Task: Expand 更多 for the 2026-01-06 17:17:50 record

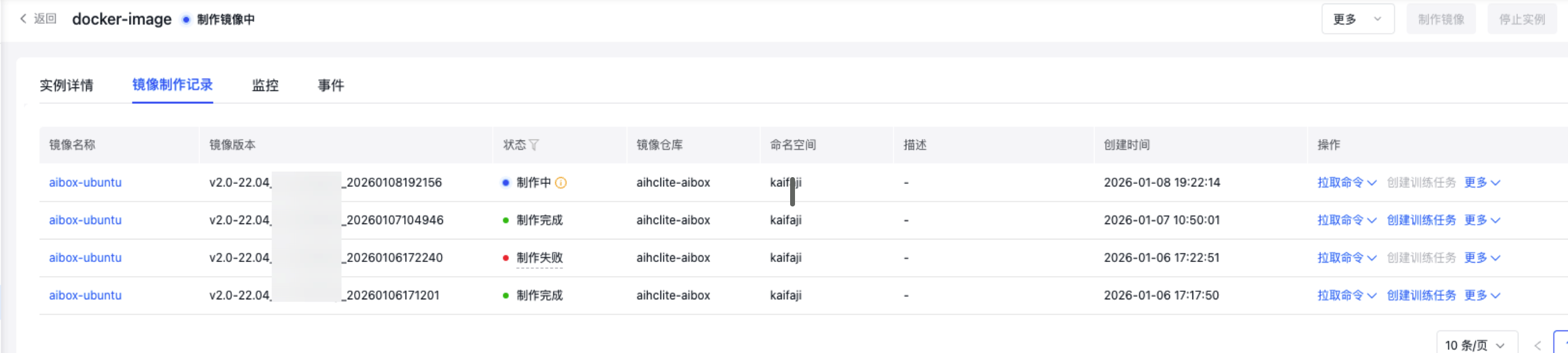Action: 1482,295
